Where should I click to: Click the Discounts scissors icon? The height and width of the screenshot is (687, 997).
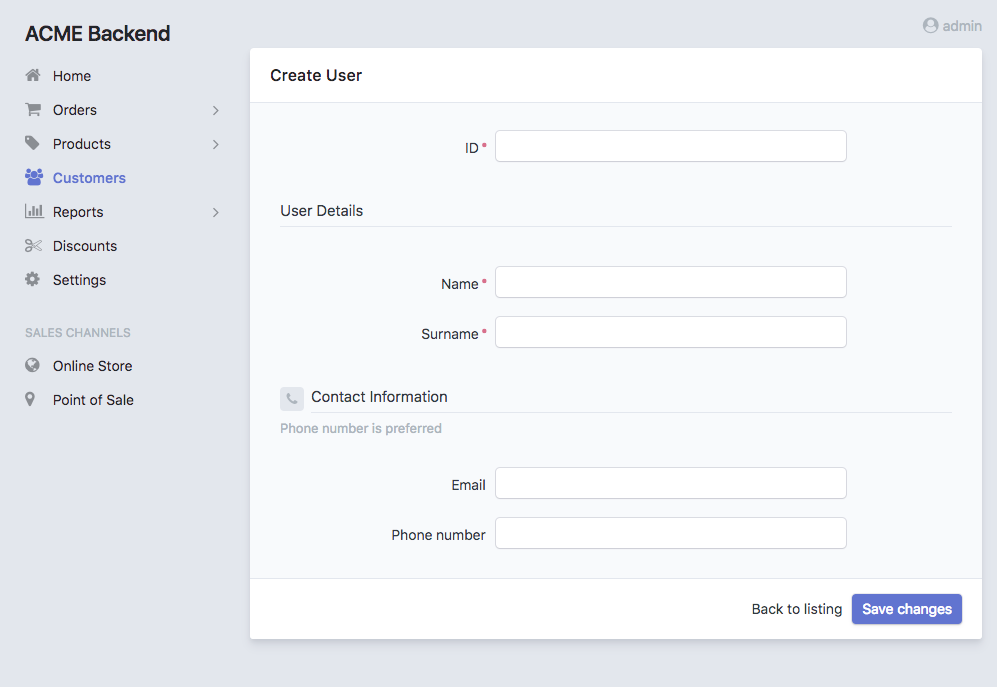click(x=33, y=246)
